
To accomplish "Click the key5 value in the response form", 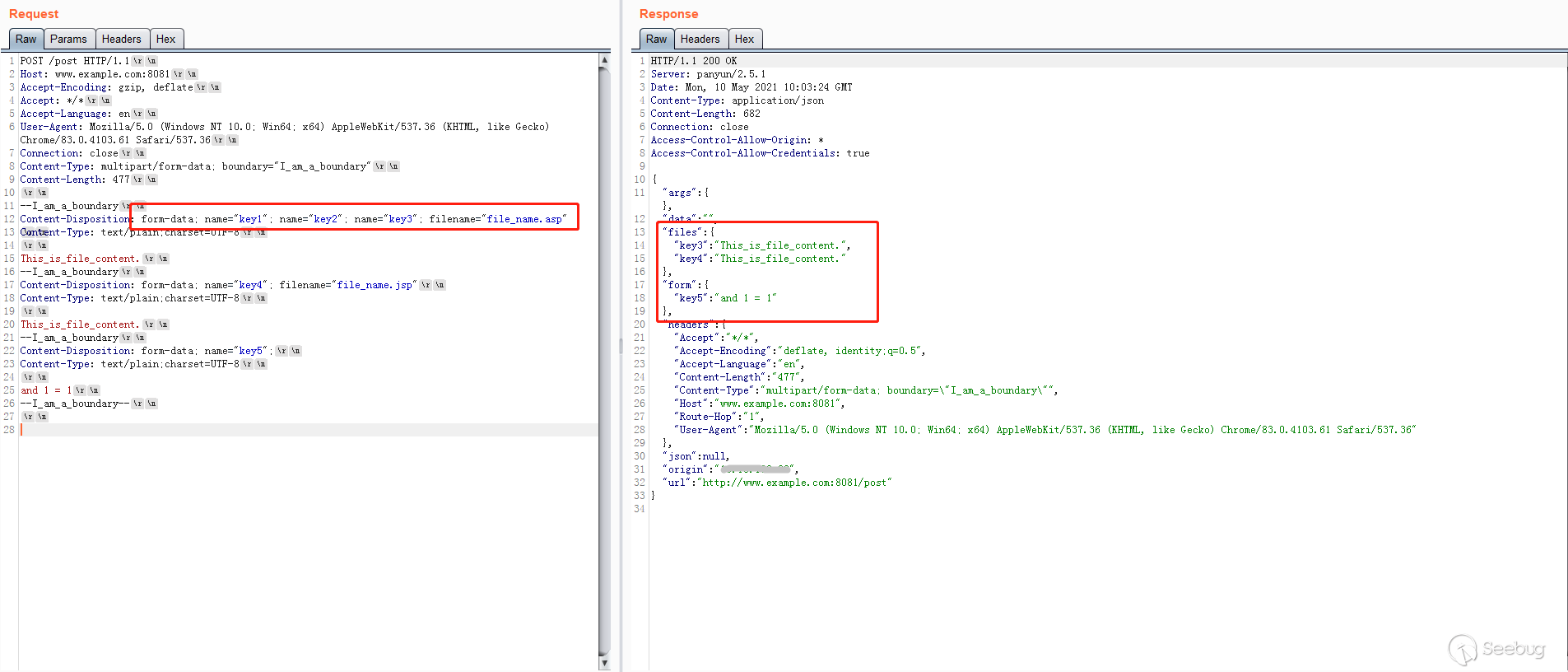I will pos(747,298).
